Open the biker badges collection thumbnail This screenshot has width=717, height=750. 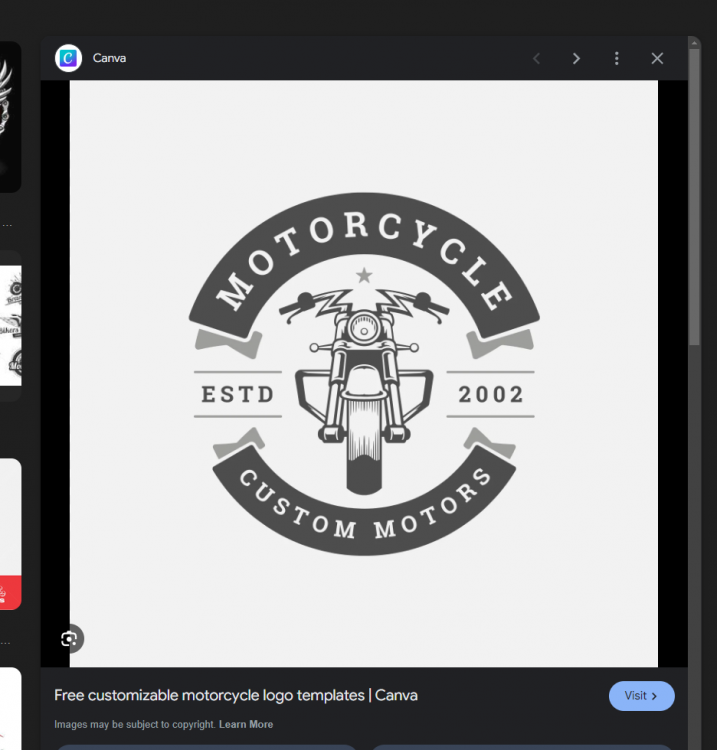click(10, 325)
